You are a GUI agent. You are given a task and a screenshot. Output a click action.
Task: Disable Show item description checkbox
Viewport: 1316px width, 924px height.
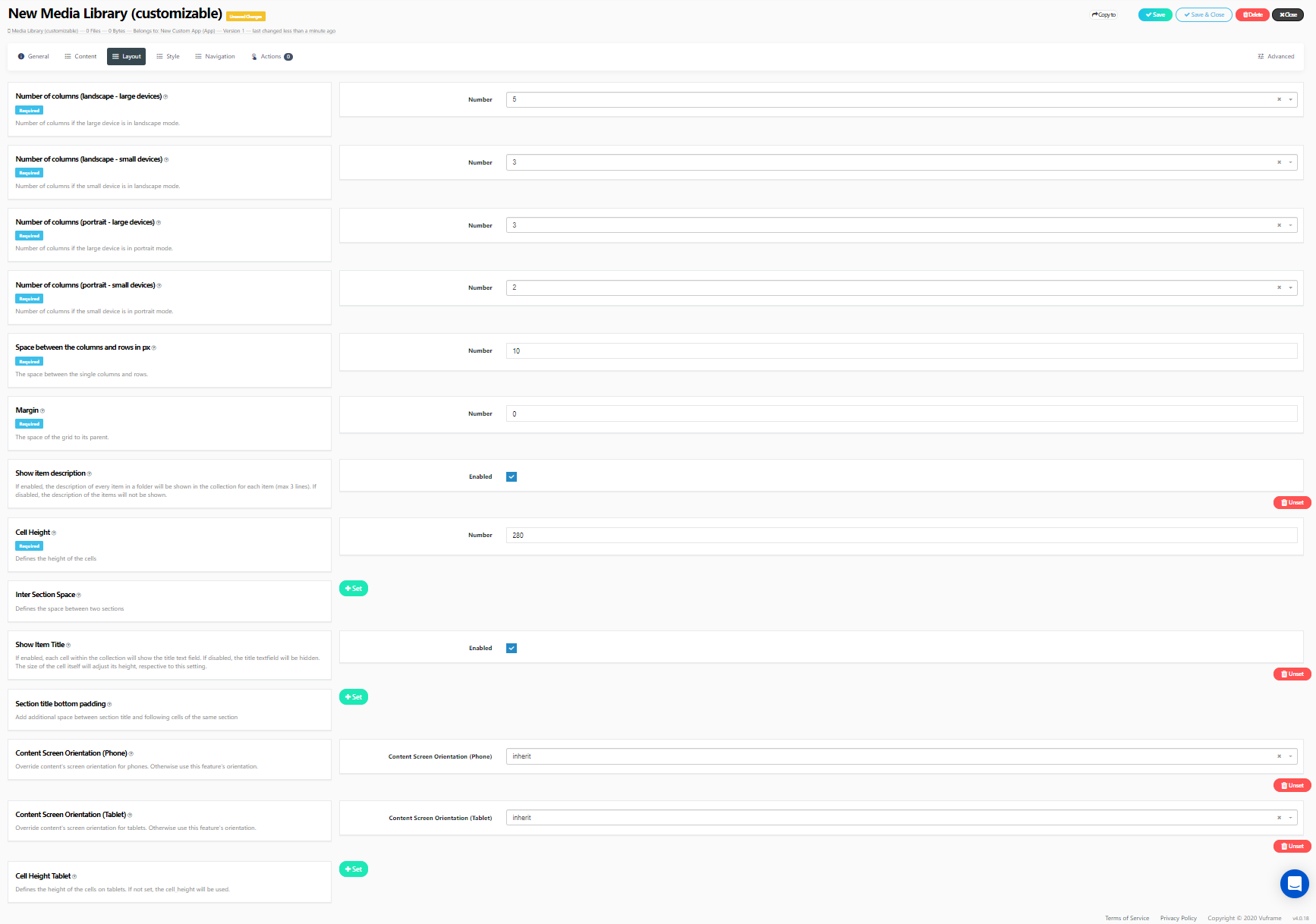(512, 477)
